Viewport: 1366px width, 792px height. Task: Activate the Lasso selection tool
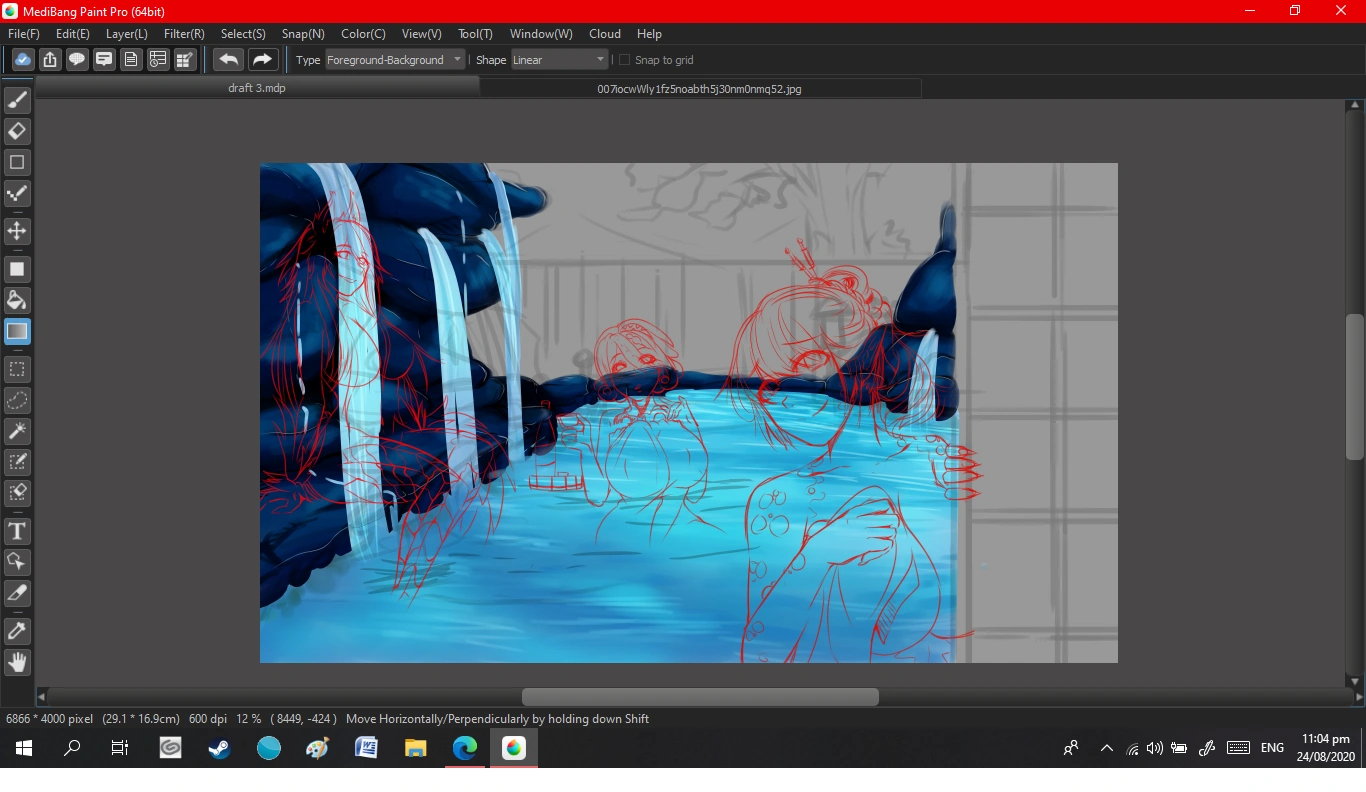pyautogui.click(x=17, y=400)
